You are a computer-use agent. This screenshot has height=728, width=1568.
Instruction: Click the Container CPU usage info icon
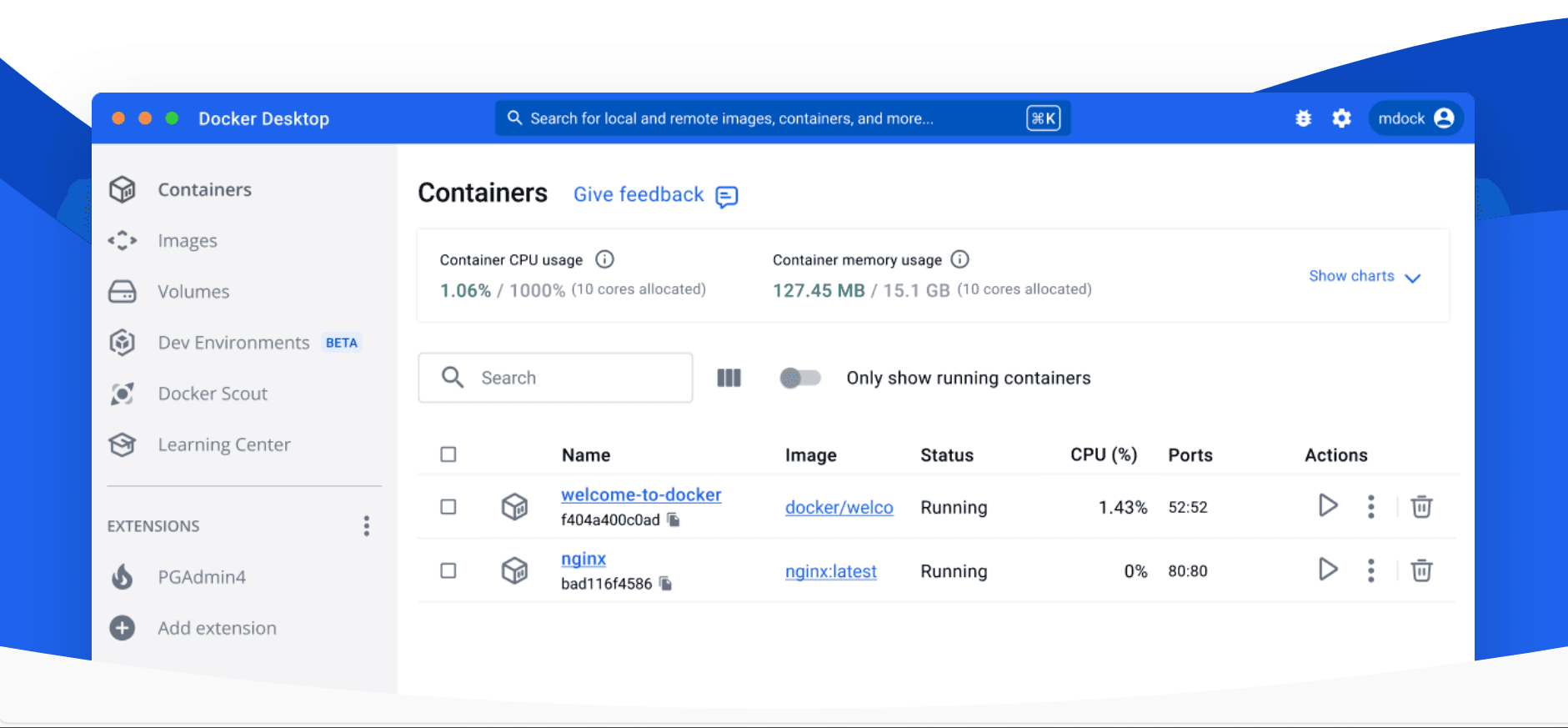click(604, 259)
